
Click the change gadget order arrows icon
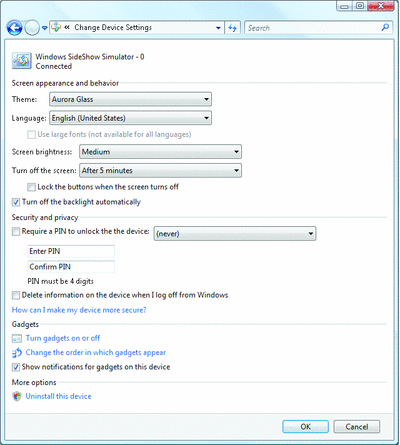pyautogui.click(x=17, y=353)
